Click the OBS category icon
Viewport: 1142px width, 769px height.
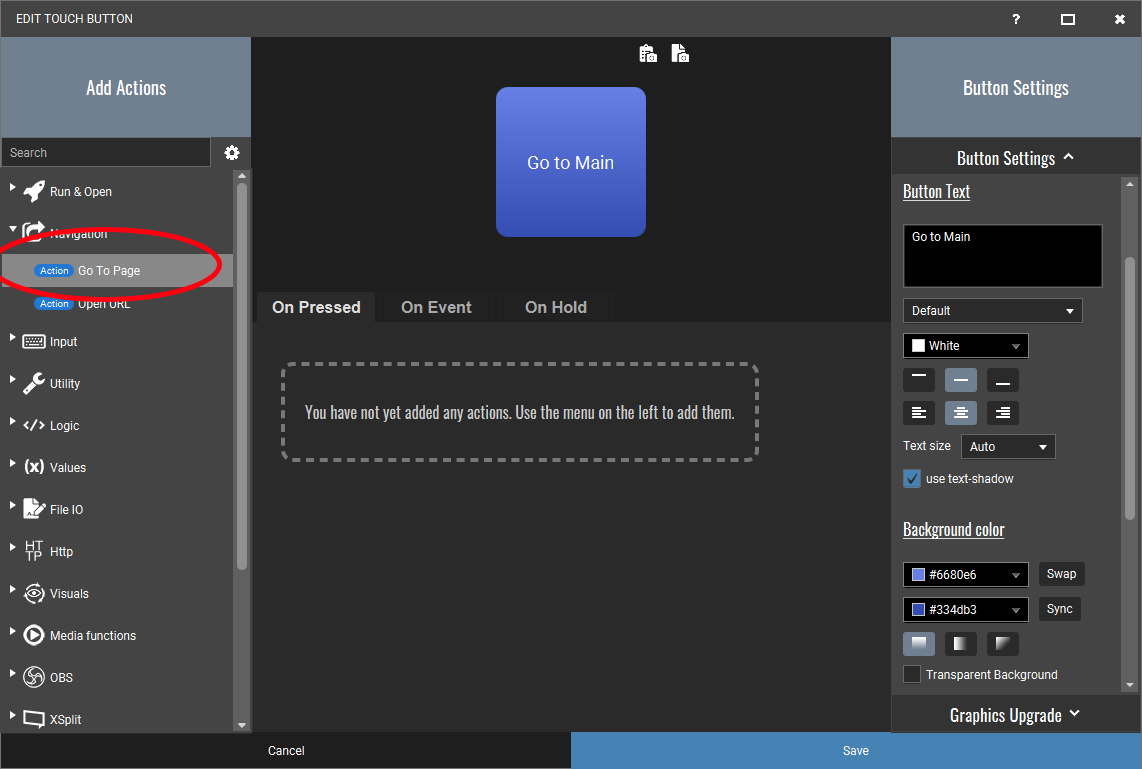tap(34, 678)
